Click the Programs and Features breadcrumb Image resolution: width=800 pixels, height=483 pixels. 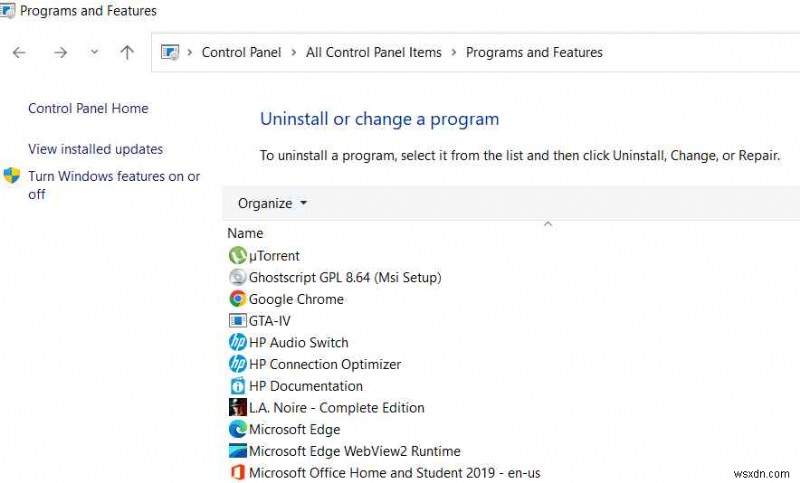click(x=534, y=52)
